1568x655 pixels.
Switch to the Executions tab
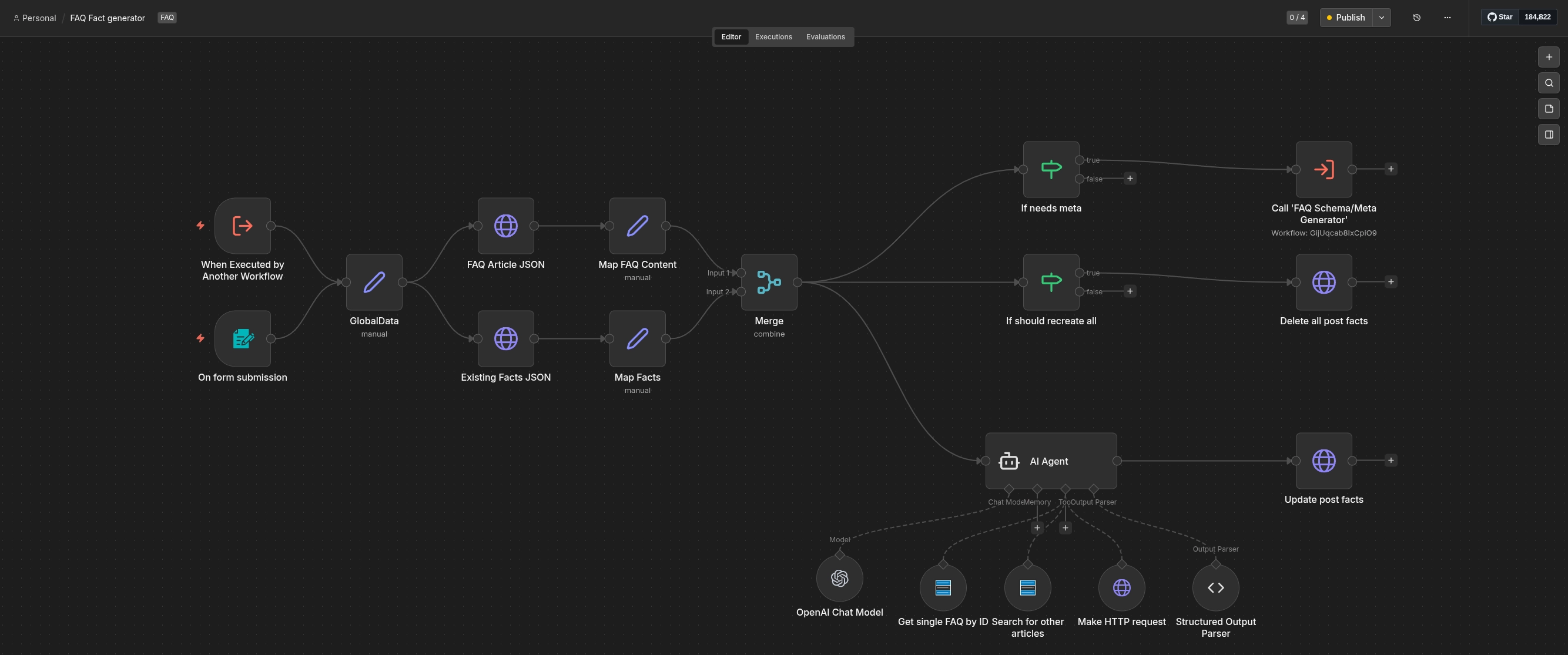coord(773,37)
